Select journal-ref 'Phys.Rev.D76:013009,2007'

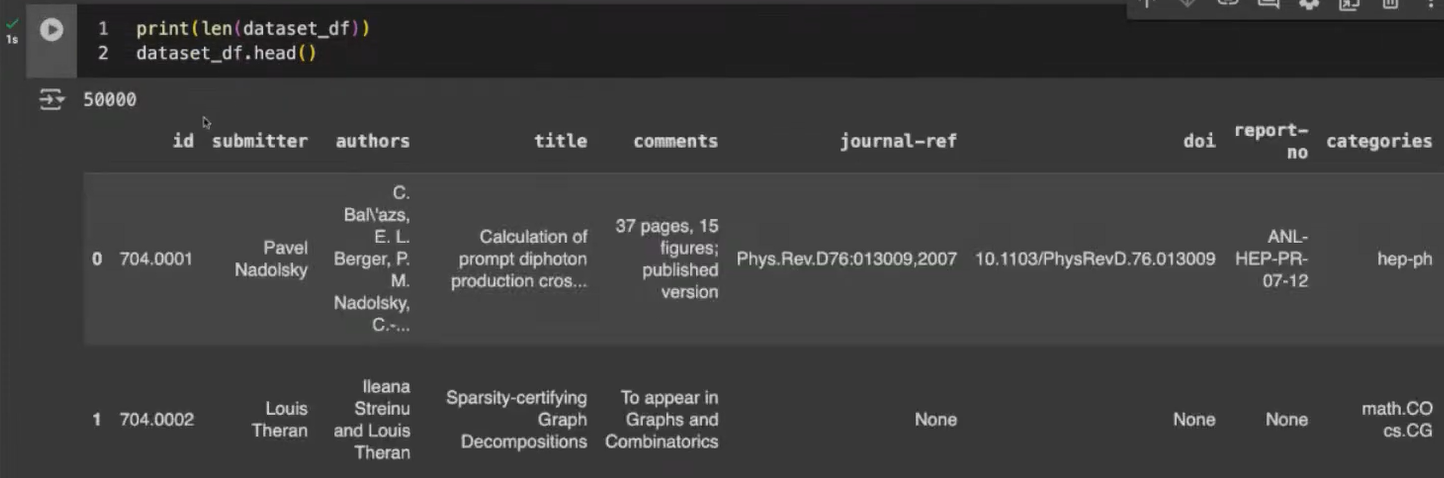point(847,259)
